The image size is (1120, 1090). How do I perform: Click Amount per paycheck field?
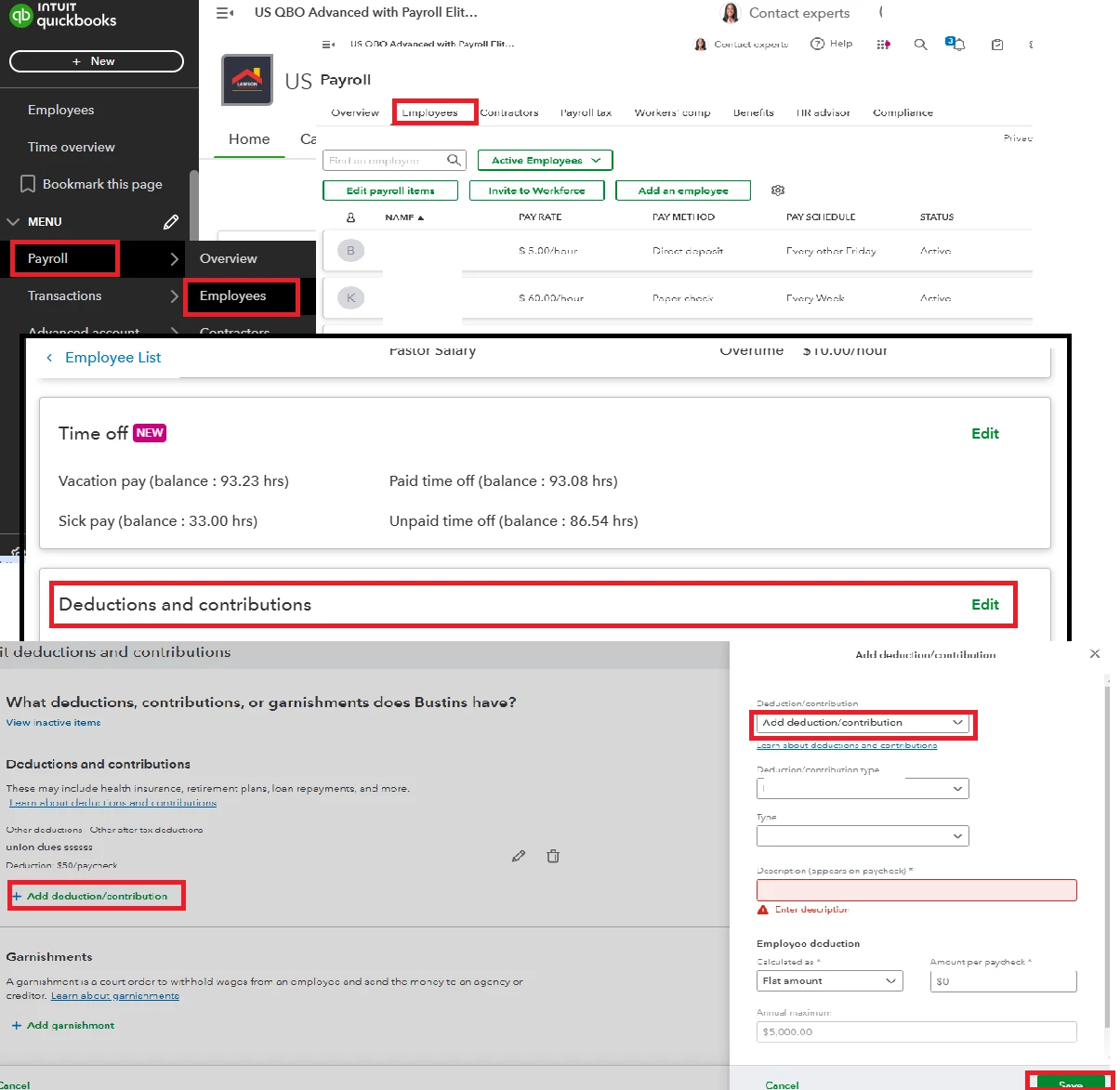click(1003, 981)
